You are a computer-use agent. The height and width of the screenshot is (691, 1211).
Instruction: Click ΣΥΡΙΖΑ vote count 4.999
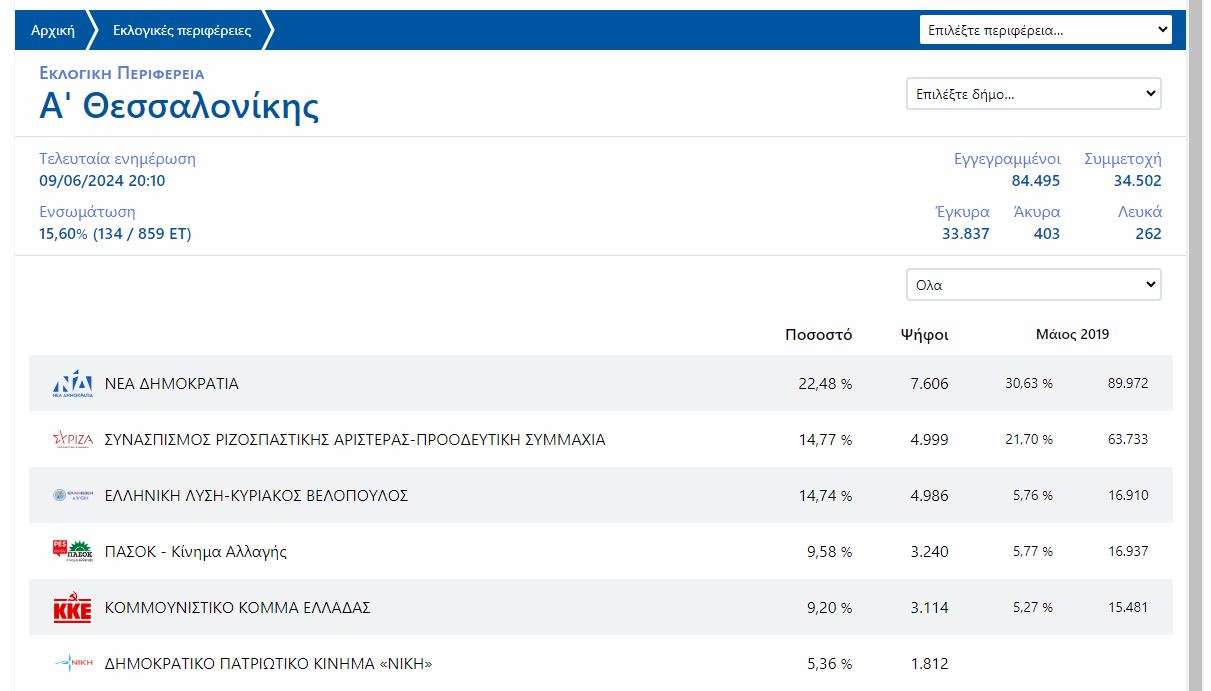tap(929, 439)
